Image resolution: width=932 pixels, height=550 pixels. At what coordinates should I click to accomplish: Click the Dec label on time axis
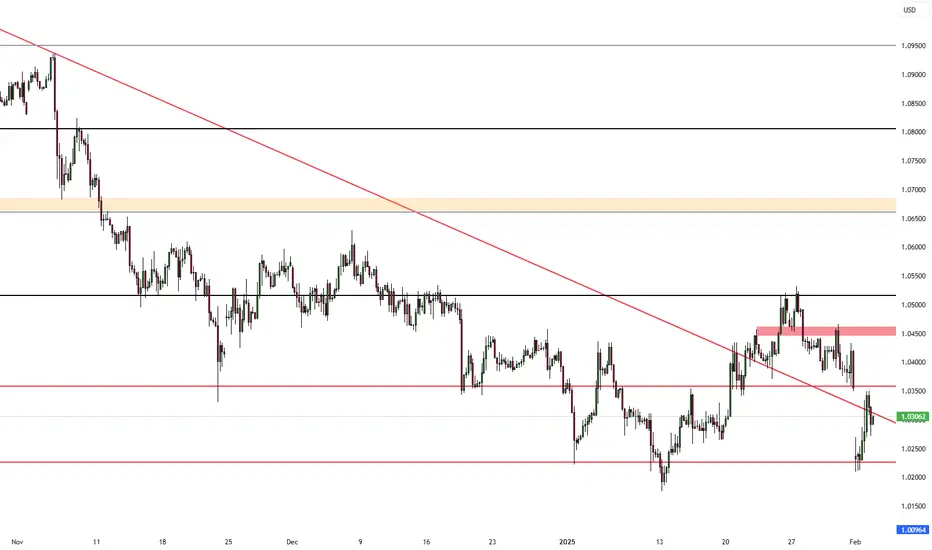(292, 542)
